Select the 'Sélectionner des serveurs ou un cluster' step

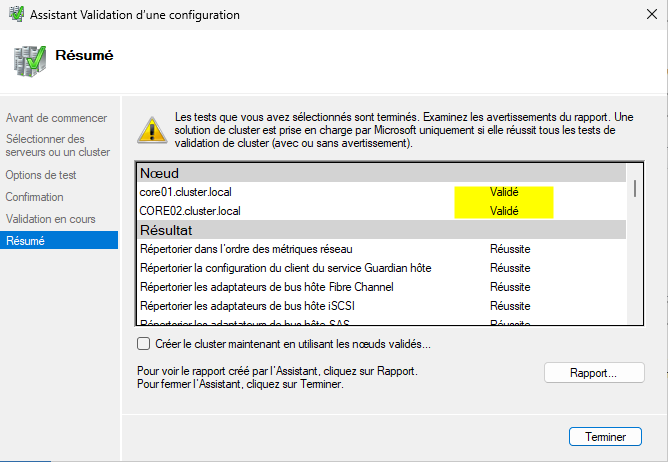(57, 145)
